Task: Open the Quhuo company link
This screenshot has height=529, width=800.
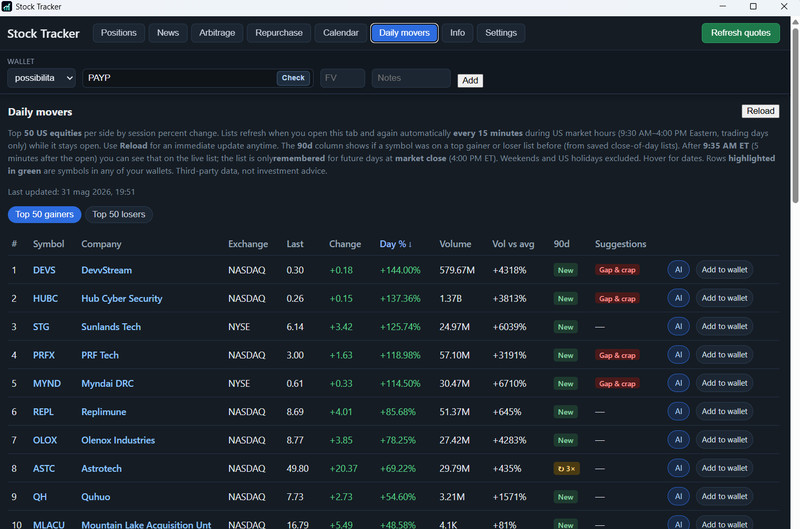Action: [x=95, y=497]
